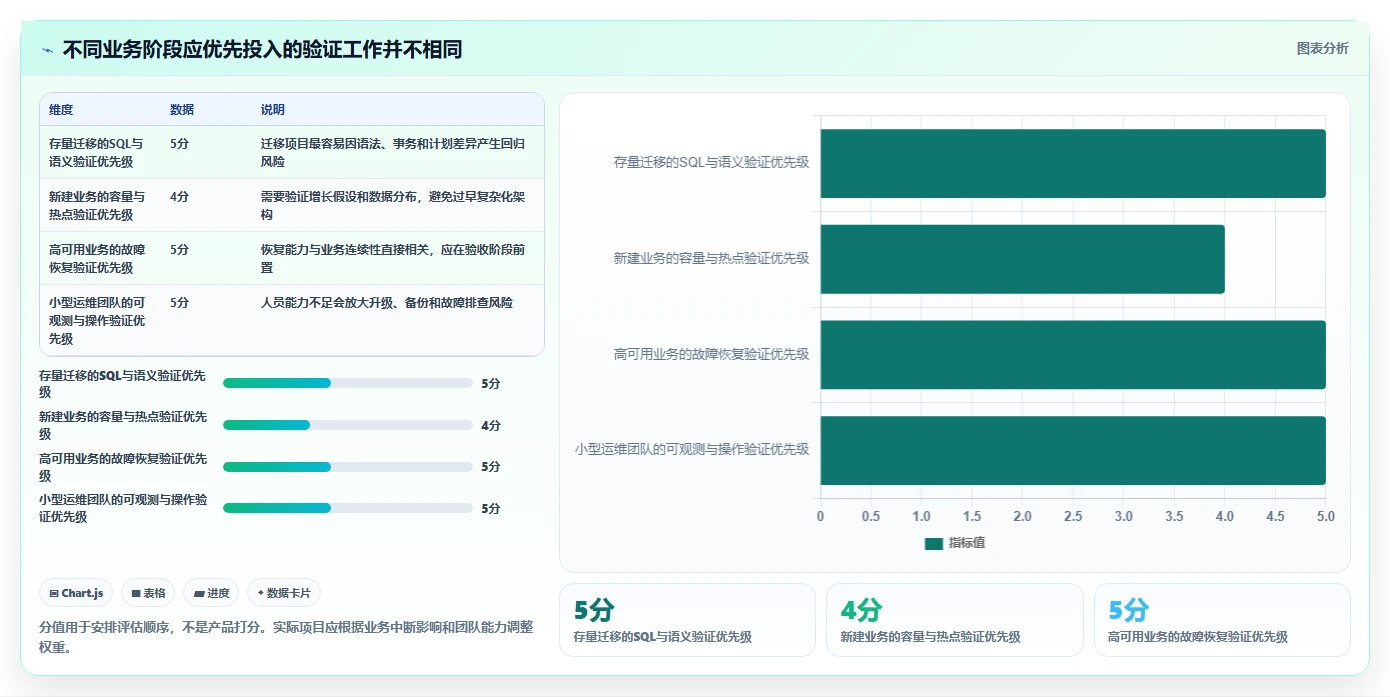Click table cell 高可用业务的故障恢复验证优先级

click(97, 258)
